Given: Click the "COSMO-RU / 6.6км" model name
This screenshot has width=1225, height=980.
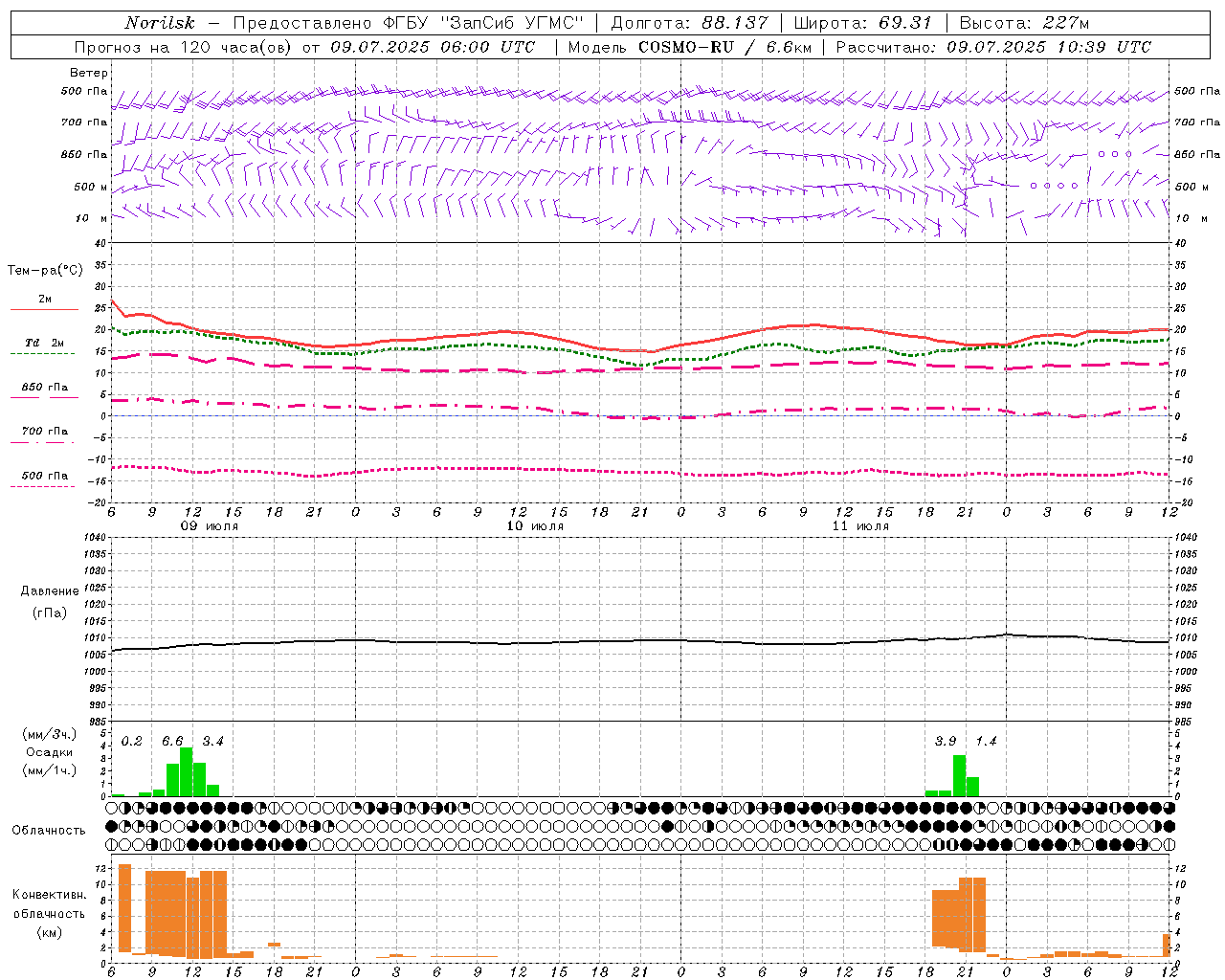Looking at the screenshot, I should (x=724, y=47).
